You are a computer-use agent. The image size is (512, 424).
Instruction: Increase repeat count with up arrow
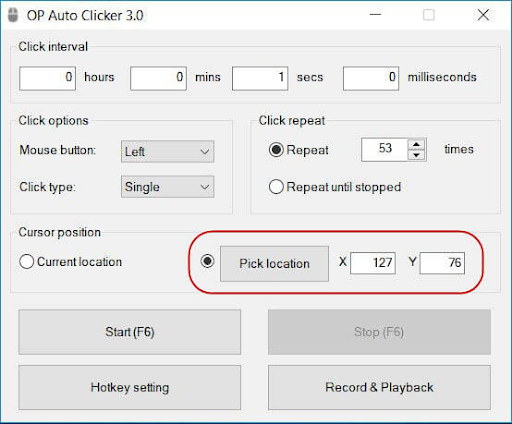(416, 145)
